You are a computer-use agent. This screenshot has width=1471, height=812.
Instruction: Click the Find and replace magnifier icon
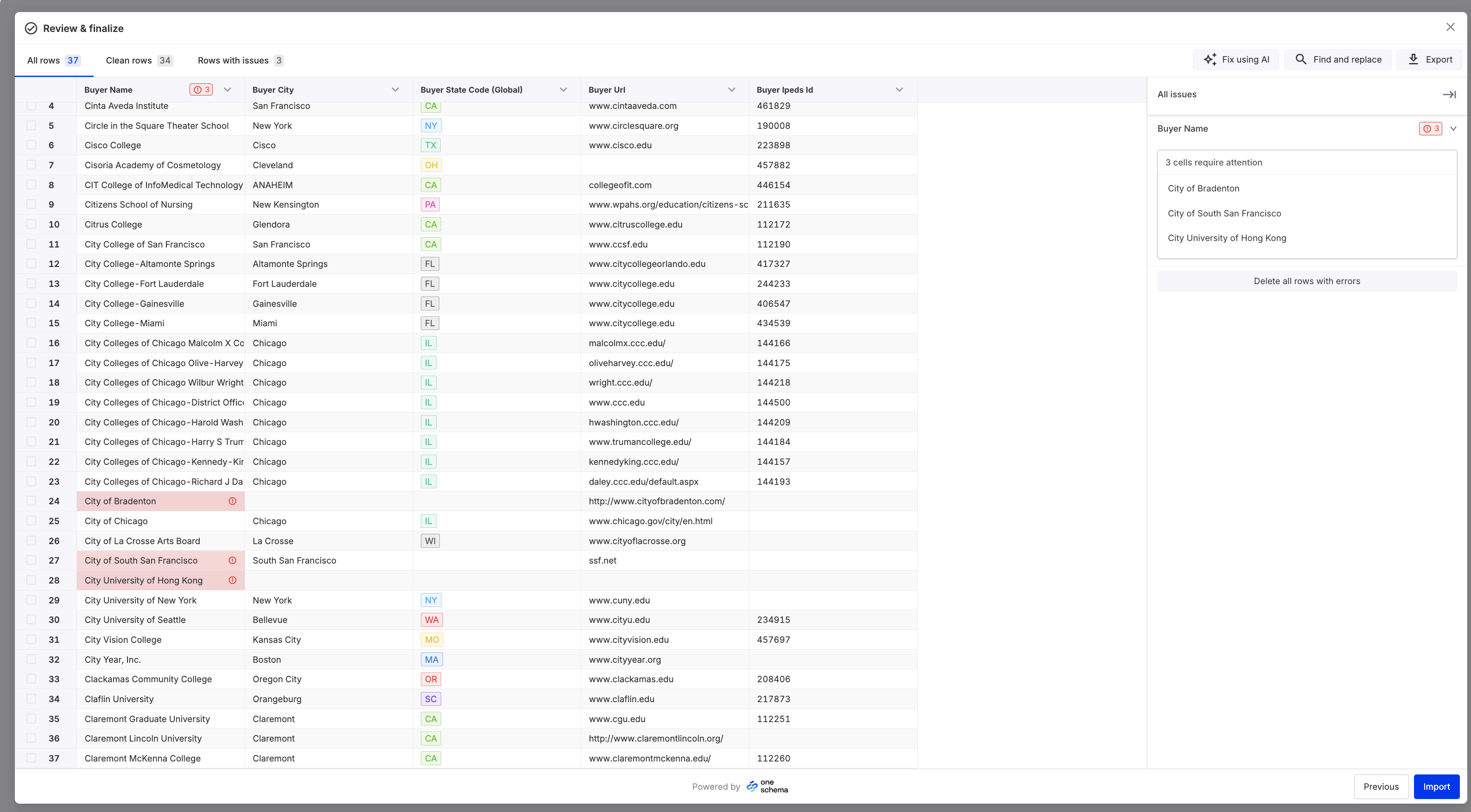(1301, 59)
